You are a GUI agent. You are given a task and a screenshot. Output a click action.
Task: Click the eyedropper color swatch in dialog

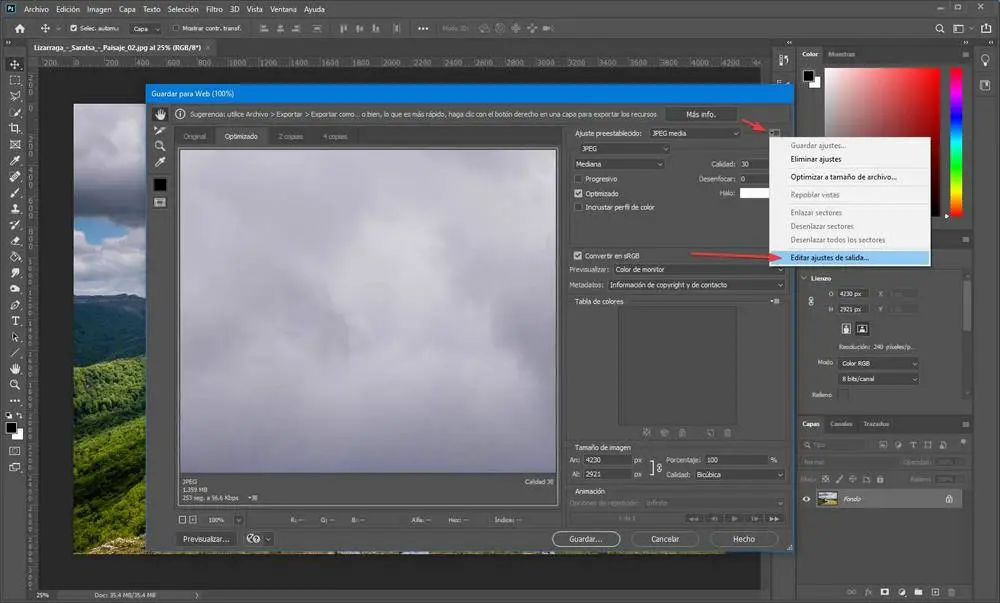point(159,184)
